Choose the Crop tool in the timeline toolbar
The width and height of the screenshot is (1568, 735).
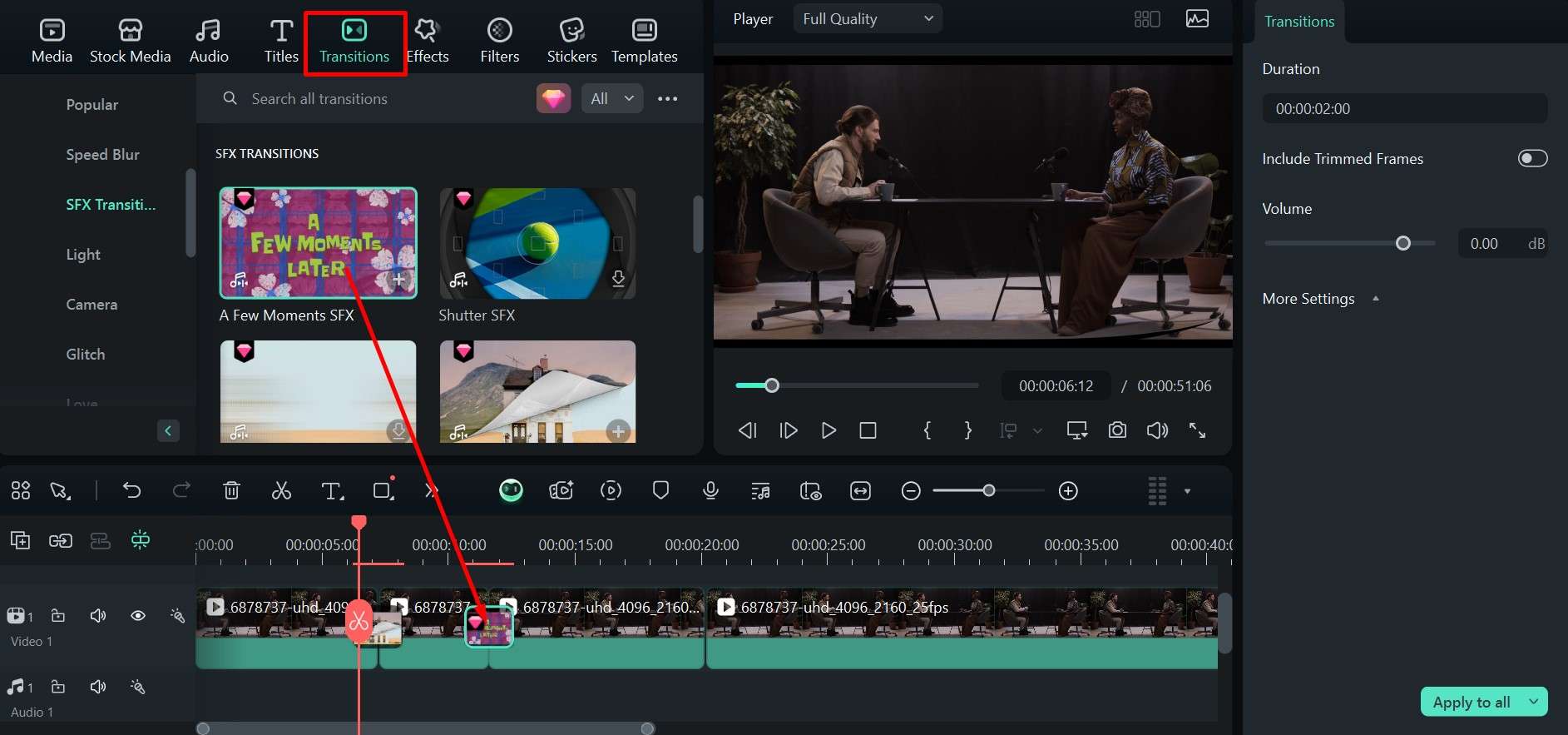point(383,490)
